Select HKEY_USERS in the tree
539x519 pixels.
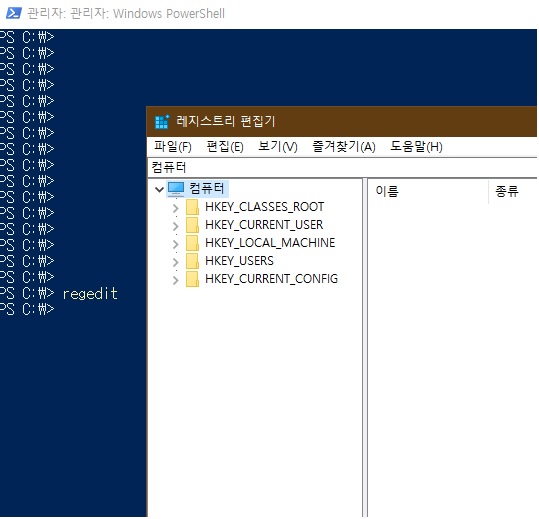[239, 261]
